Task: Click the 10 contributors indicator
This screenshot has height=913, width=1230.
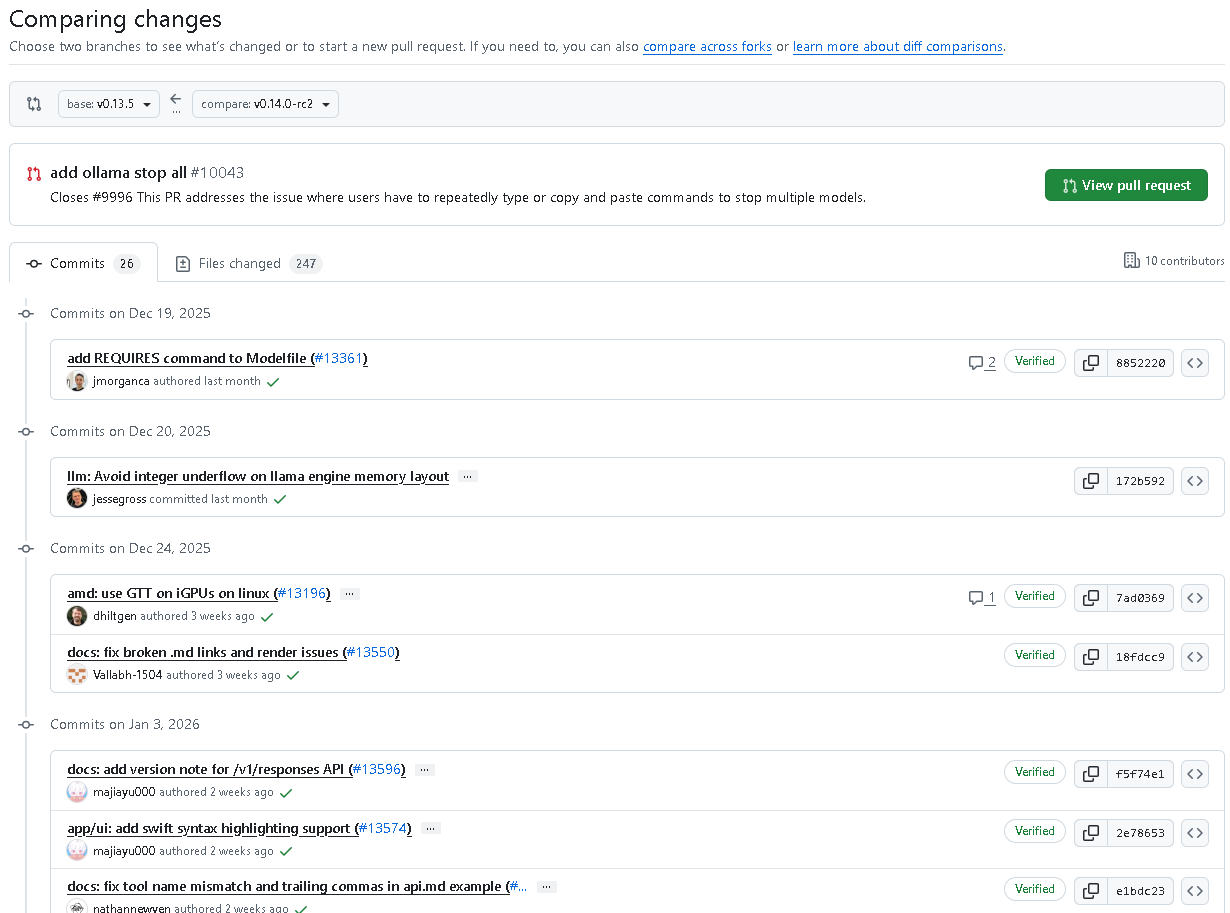Action: 1174,261
